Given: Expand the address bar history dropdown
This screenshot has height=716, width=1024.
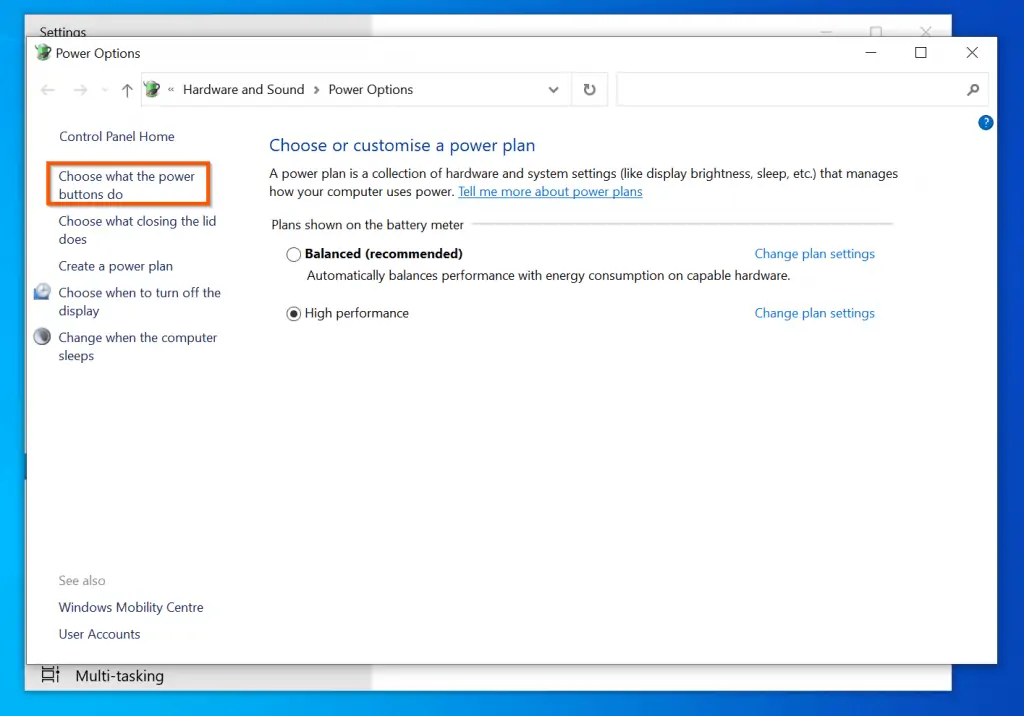Looking at the screenshot, I should click(x=553, y=90).
